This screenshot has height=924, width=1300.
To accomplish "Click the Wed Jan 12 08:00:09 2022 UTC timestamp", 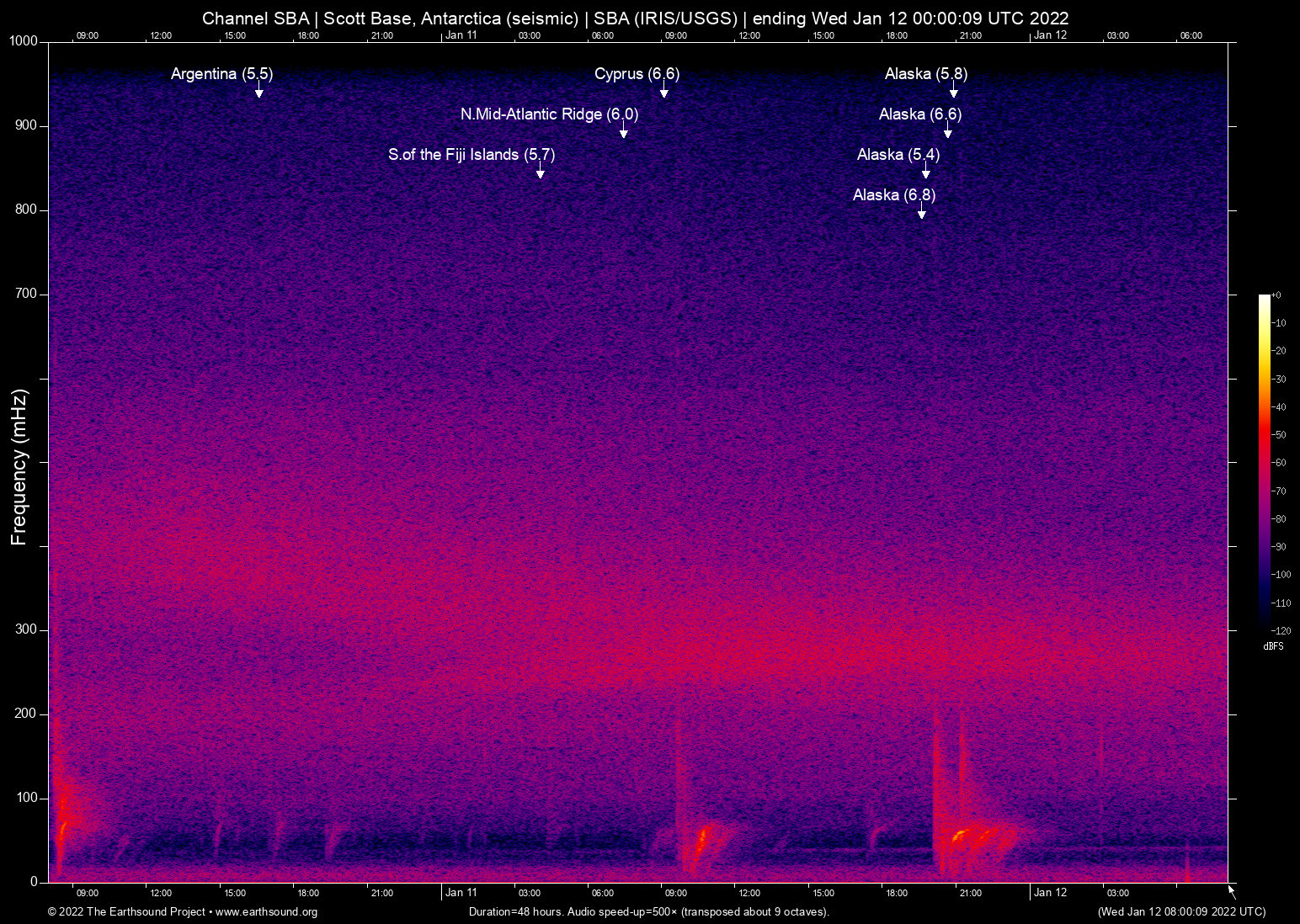I will click(x=1180, y=912).
